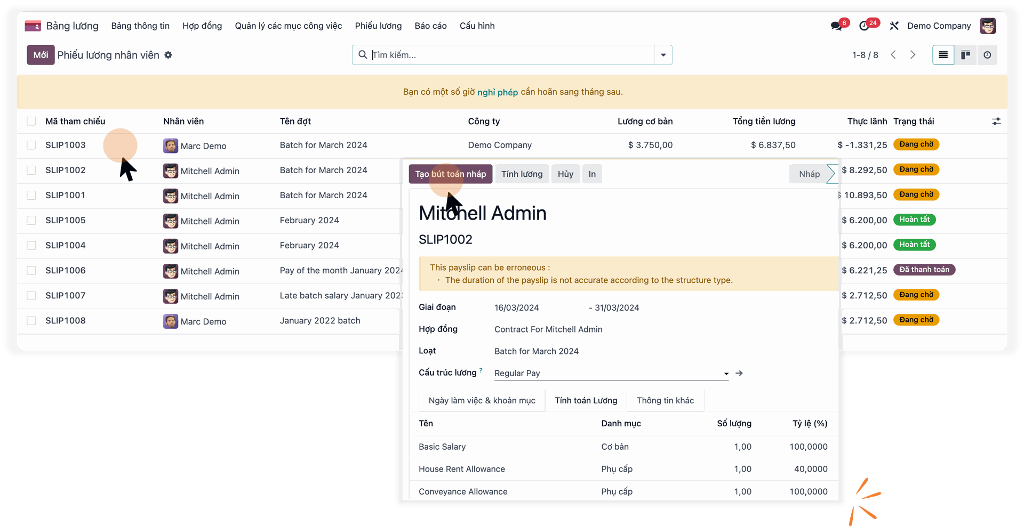The height and width of the screenshot is (527, 1024).
Task: Open the user avatar menu
Action: coord(988,26)
